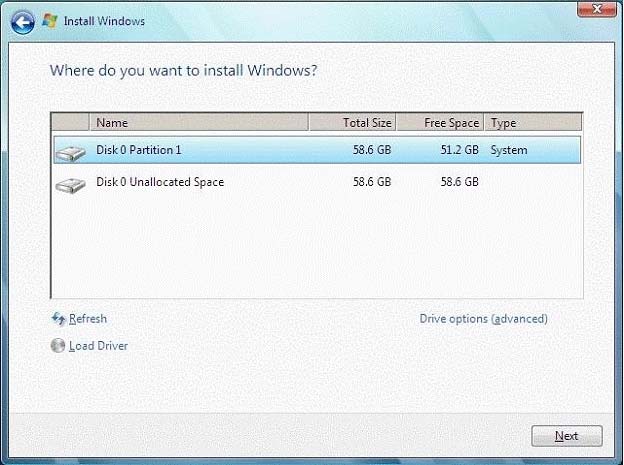Click the drive icon for Disk 0 Unallocated Space
The height and width of the screenshot is (465, 624).
70,185
